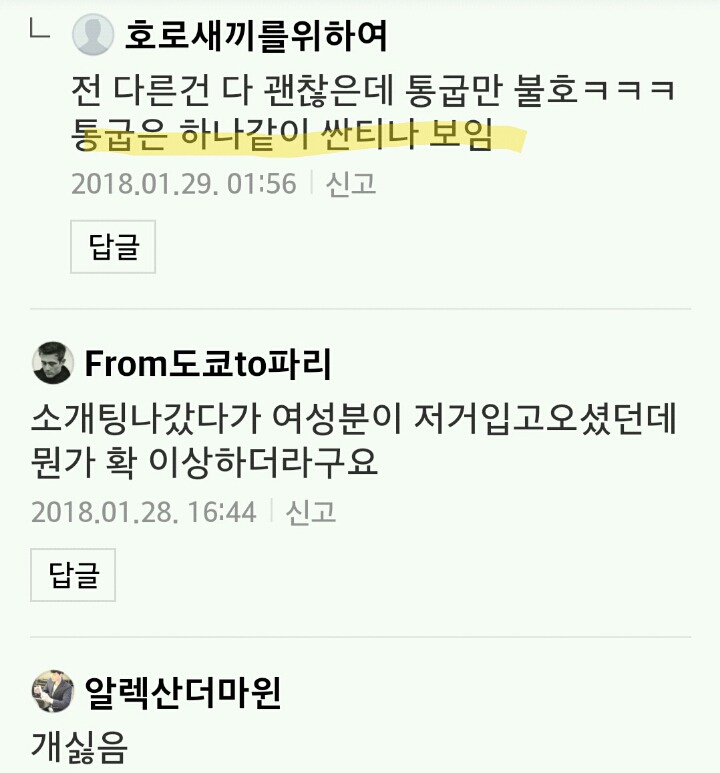Click the comment line 뭔가 확 이상하더라구요
The image size is (720, 773).
coord(204,462)
